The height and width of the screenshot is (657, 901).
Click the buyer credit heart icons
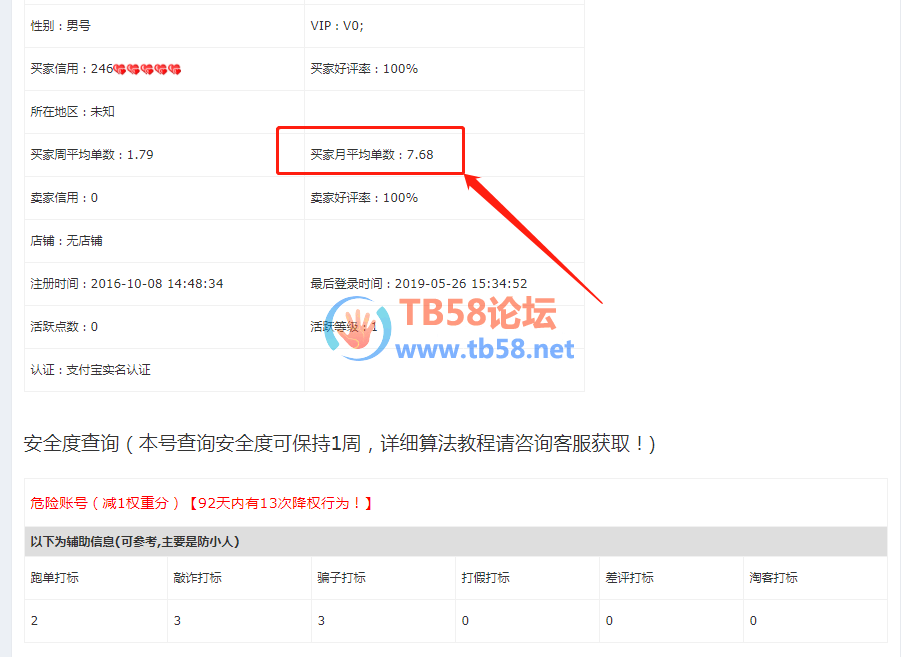coord(148,70)
